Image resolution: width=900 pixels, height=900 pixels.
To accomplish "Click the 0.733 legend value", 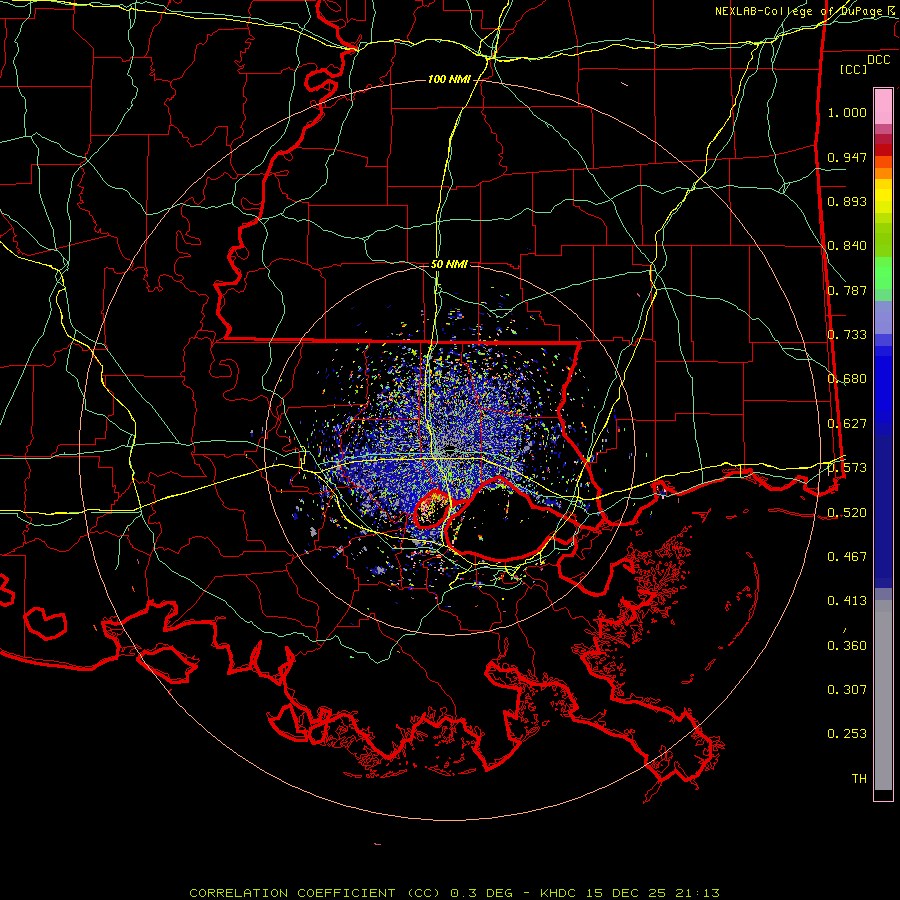I will tap(847, 335).
